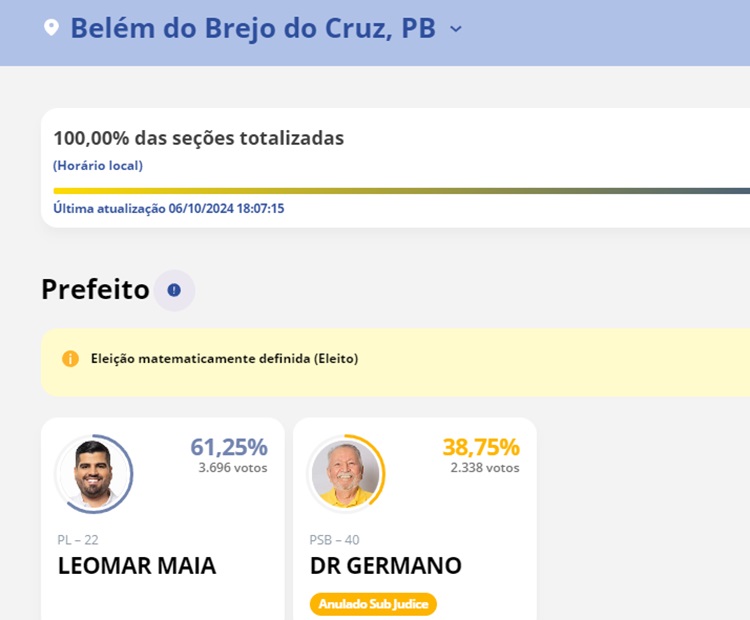Click the Anulado Sub Judice badge
This screenshot has height=620, width=750.
click(x=373, y=604)
